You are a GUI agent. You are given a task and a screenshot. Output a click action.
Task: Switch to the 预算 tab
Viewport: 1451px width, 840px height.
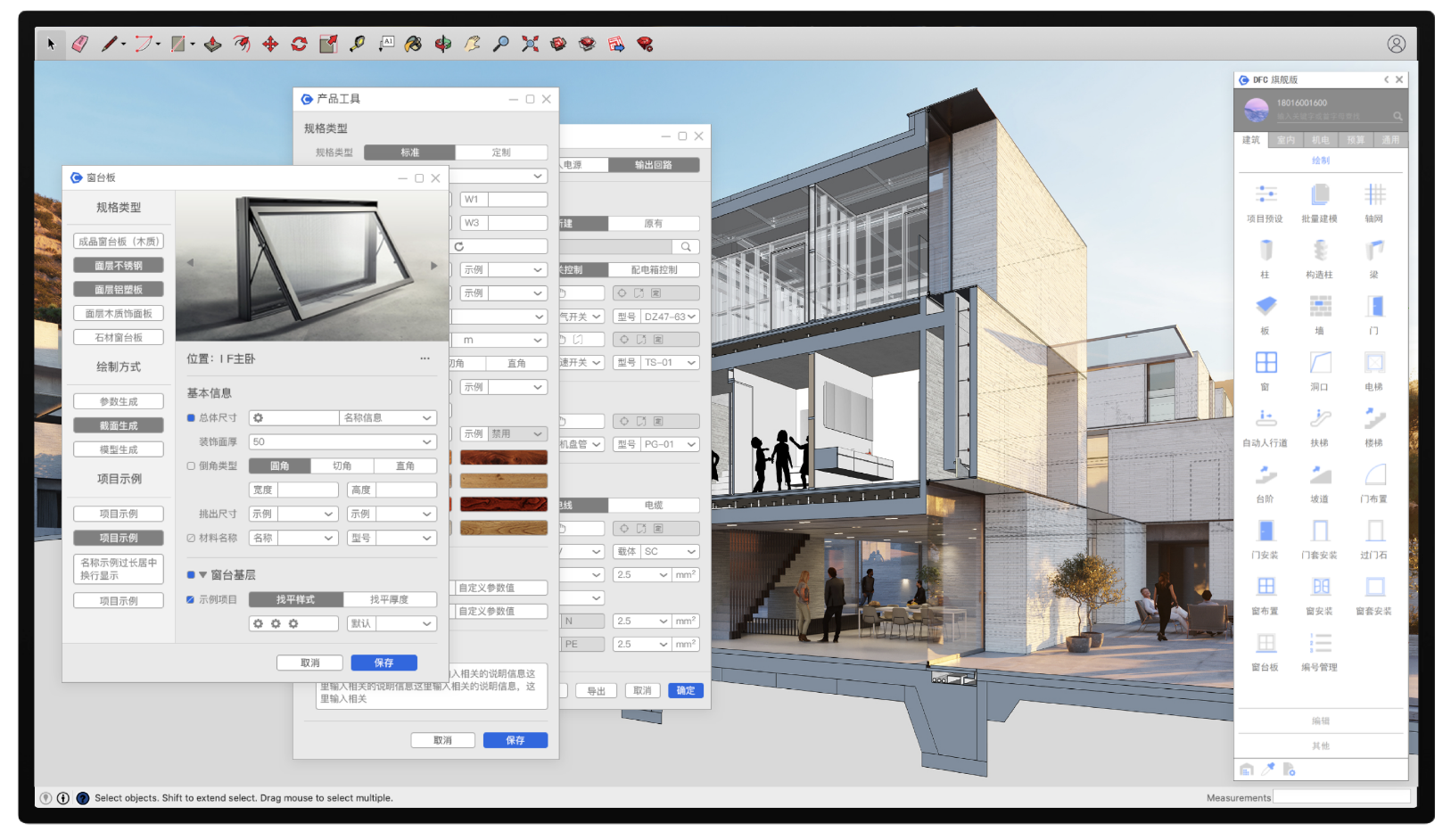click(1356, 140)
